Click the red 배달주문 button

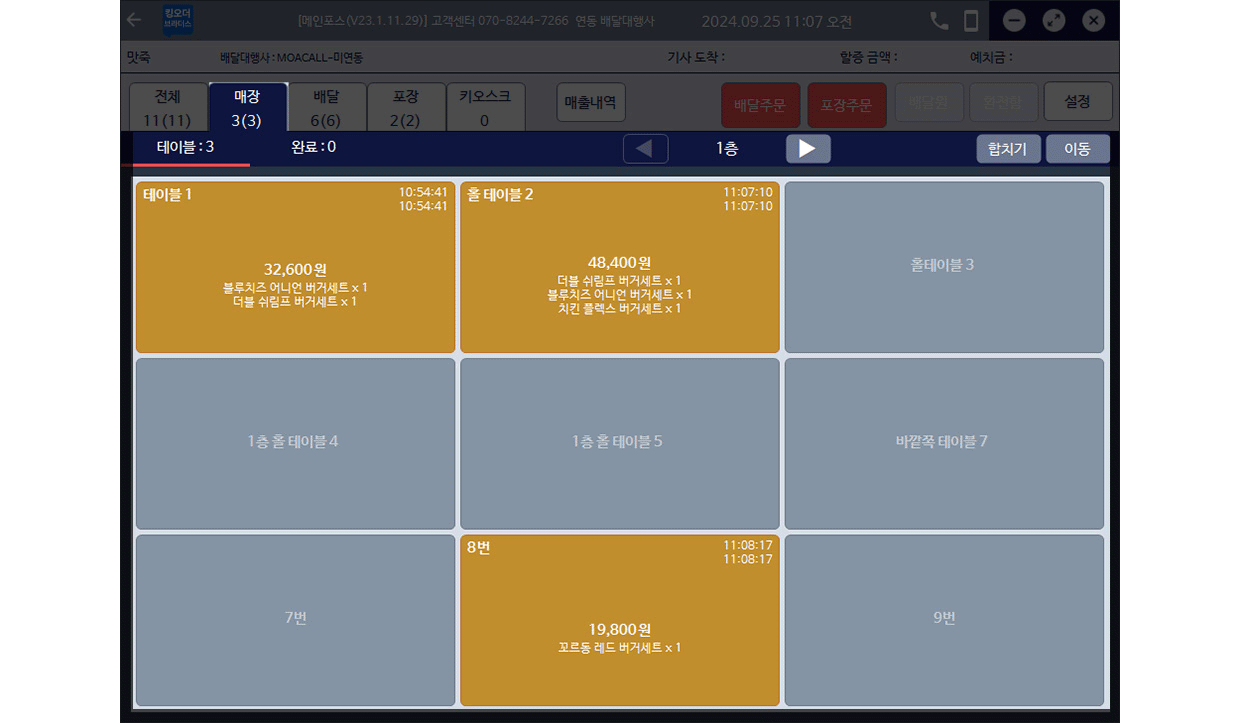(760, 104)
